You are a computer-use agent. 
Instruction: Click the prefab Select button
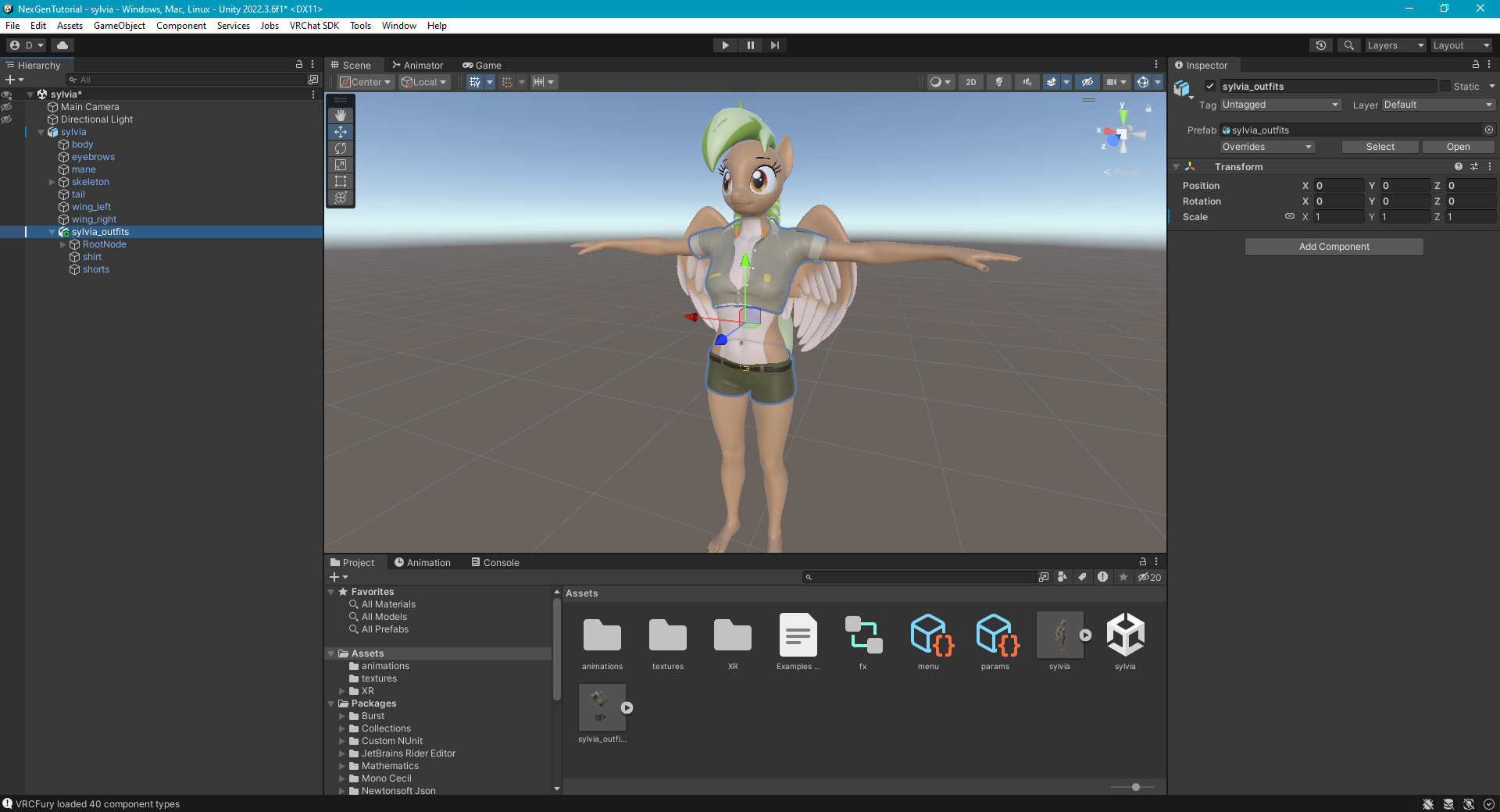[x=1380, y=147]
